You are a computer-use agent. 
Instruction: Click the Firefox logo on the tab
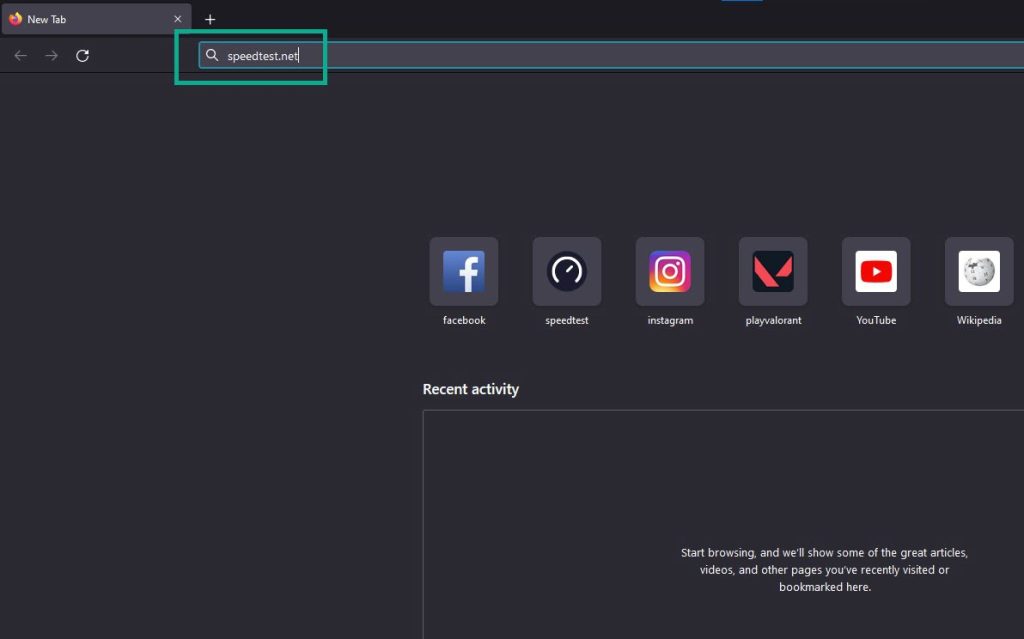16,19
